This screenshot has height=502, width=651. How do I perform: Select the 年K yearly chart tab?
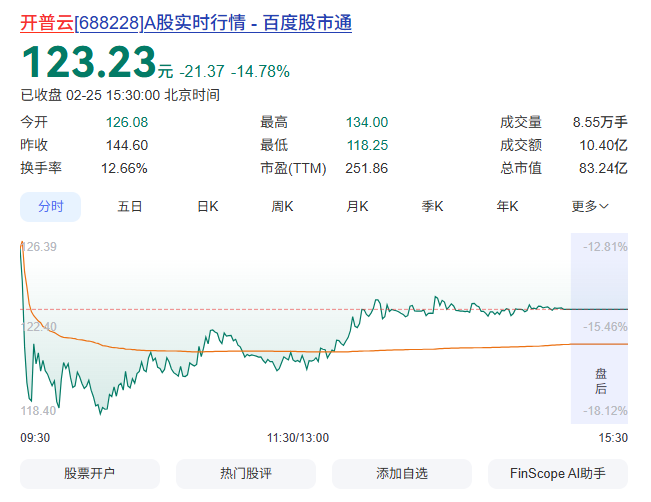tap(507, 206)
